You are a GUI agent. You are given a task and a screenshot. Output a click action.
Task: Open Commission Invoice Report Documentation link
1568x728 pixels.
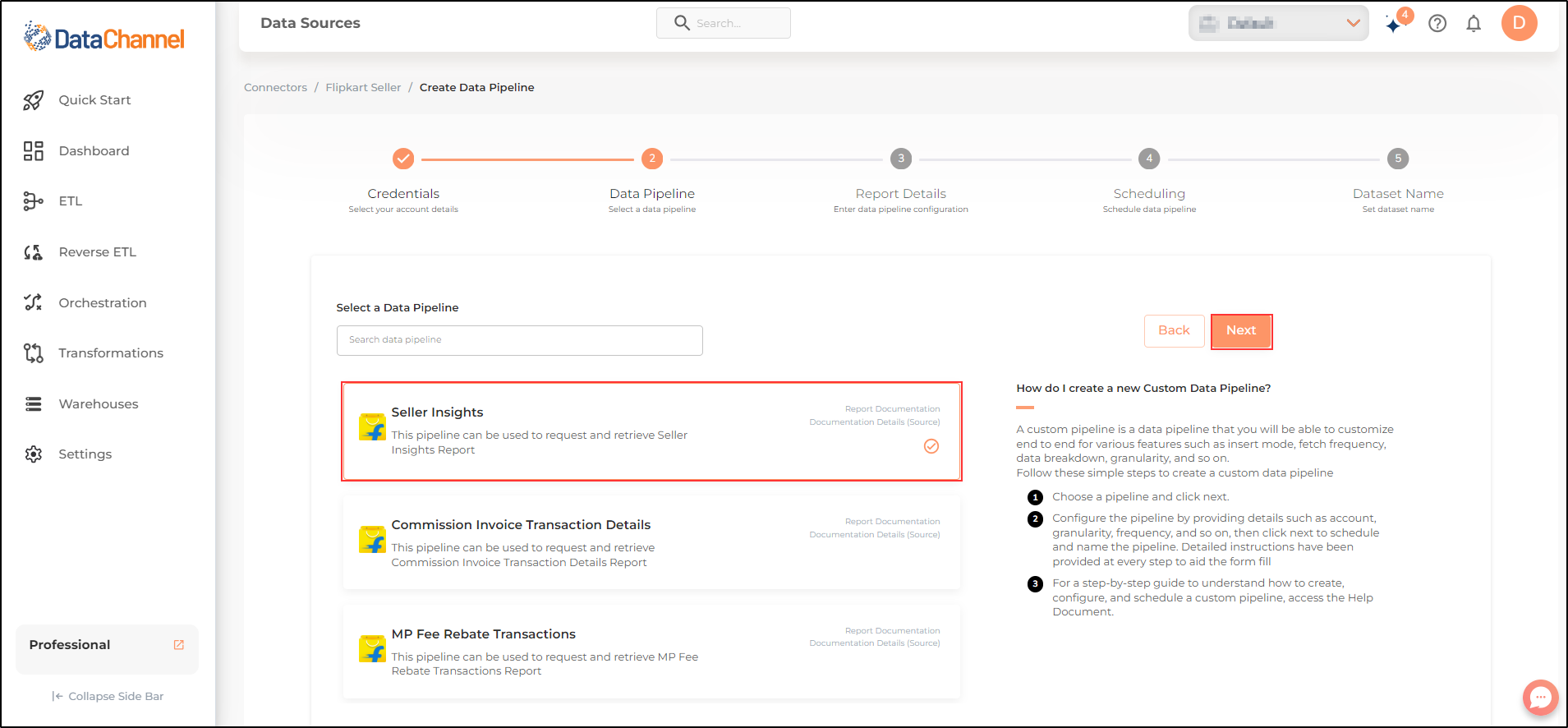pyautogui.click(x=892, y=522)
